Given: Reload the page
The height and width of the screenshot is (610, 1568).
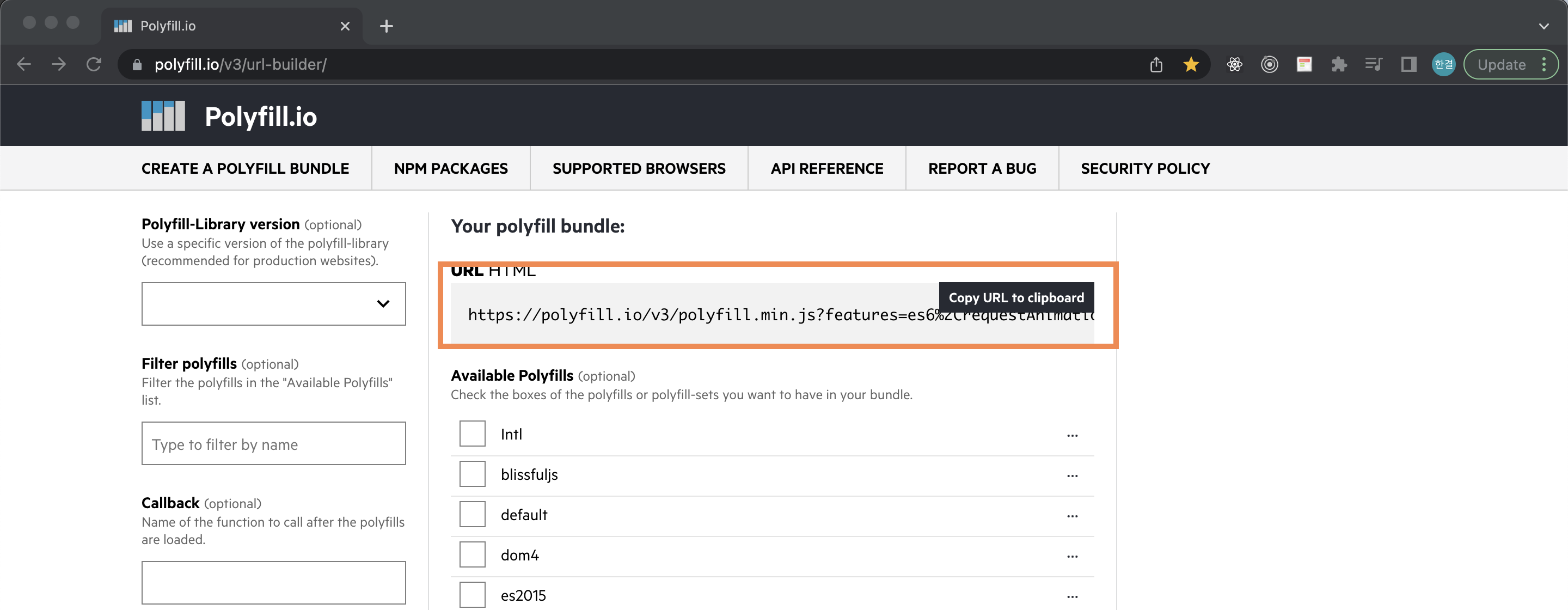Looking at the screenshot, I should (94, 64).
